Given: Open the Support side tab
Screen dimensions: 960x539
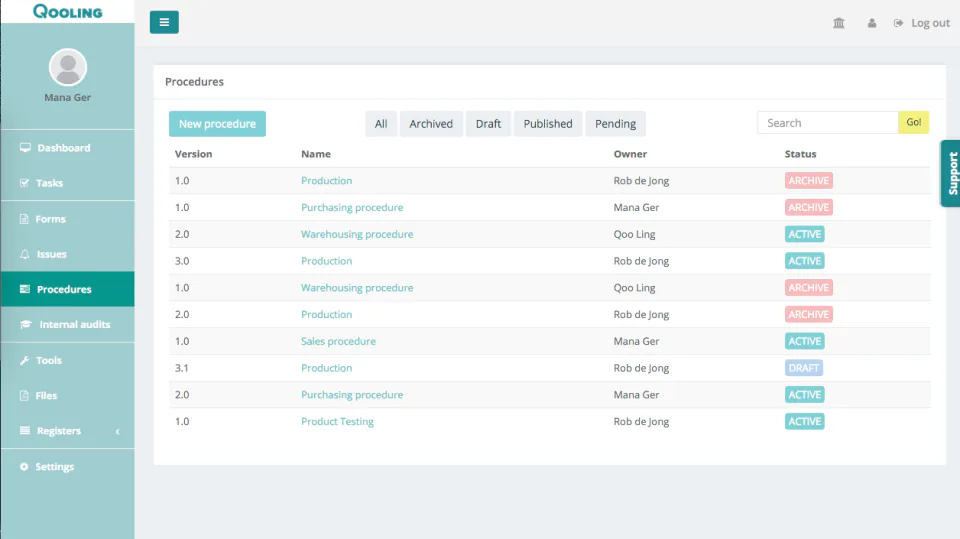Looking at the screenshot, I should [951, 173].
